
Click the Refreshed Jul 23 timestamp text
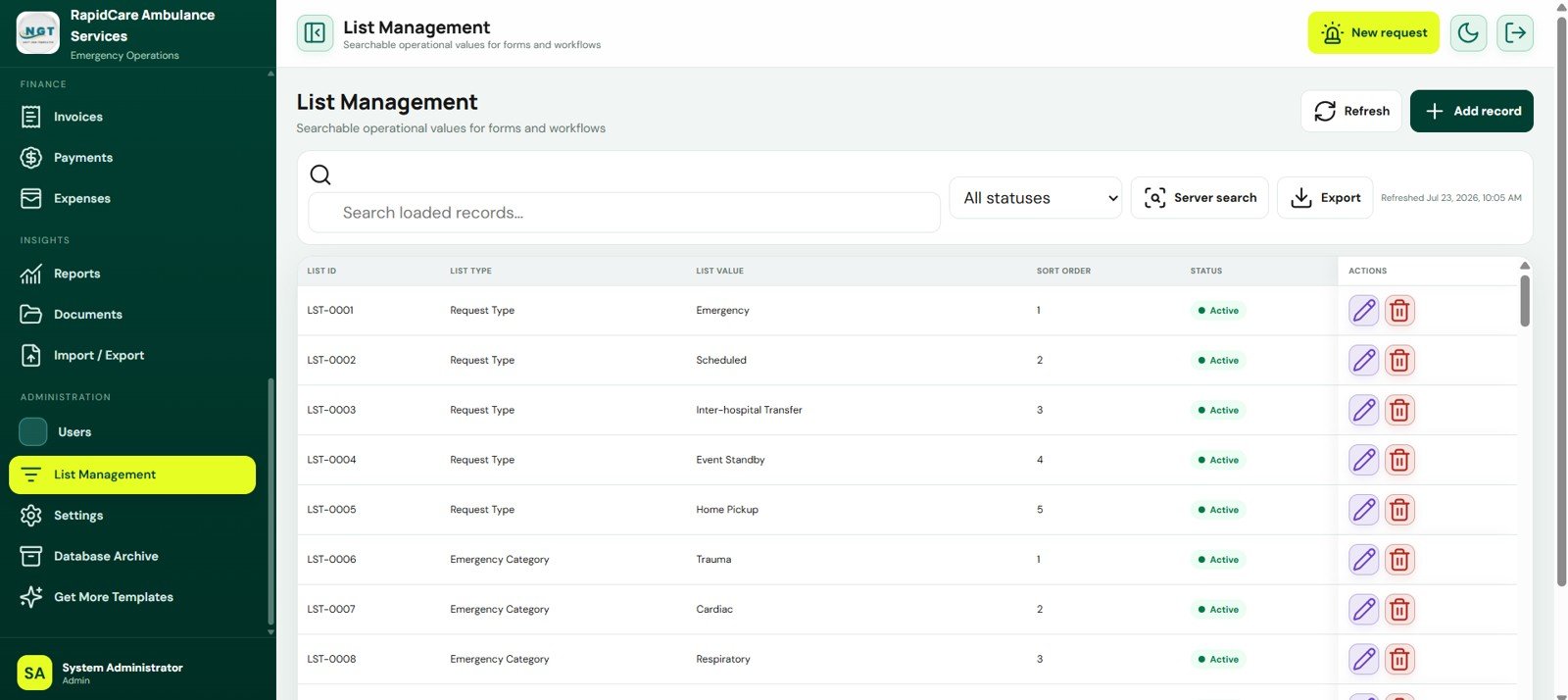point(1450,198)
